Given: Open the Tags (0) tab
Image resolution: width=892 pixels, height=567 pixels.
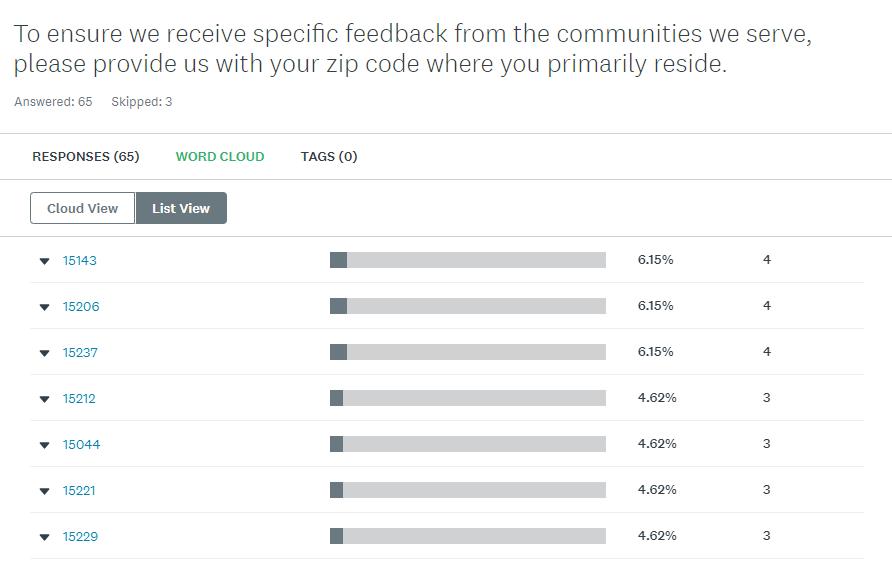Looking at the screenshot, I should click(x=329, y=156).
